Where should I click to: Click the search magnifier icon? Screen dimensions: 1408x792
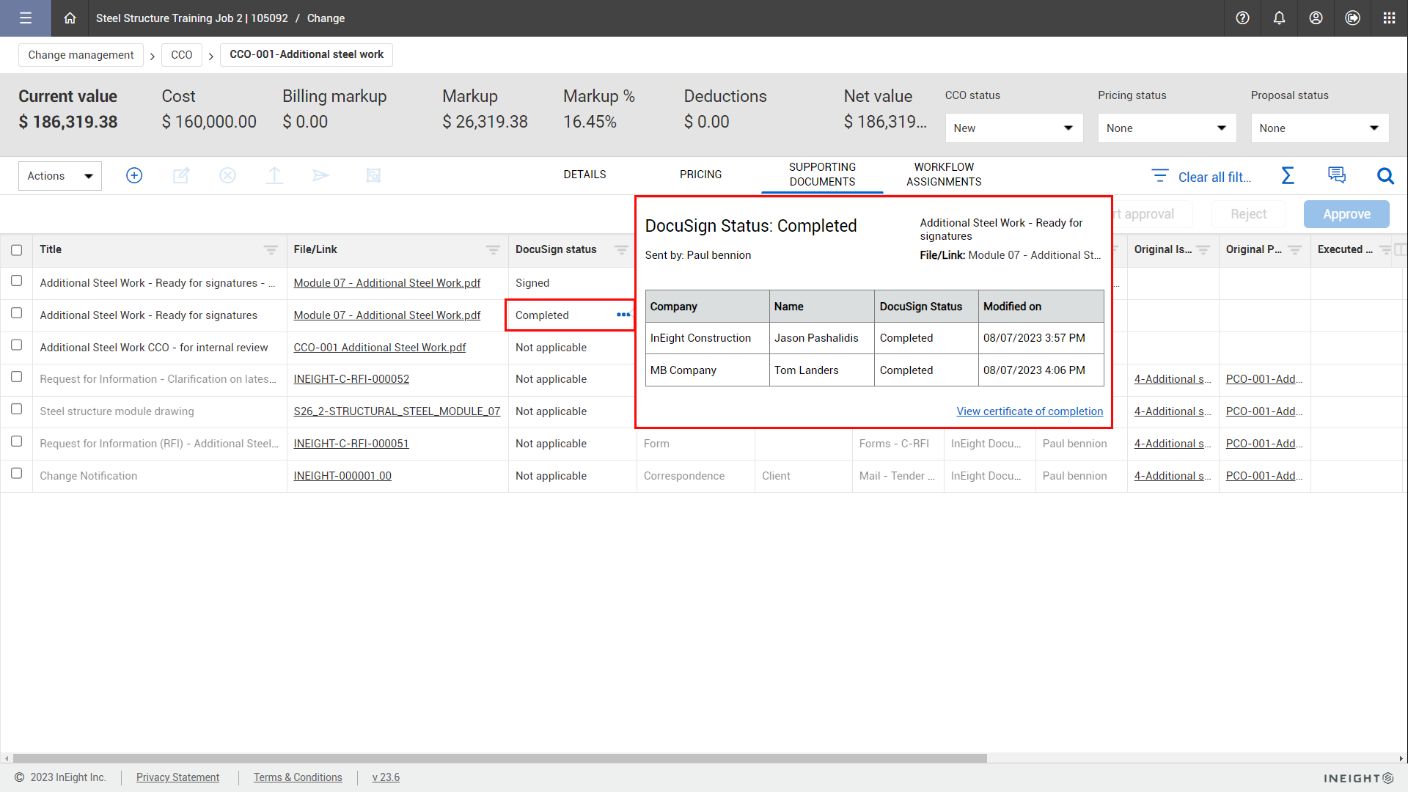1385,176
